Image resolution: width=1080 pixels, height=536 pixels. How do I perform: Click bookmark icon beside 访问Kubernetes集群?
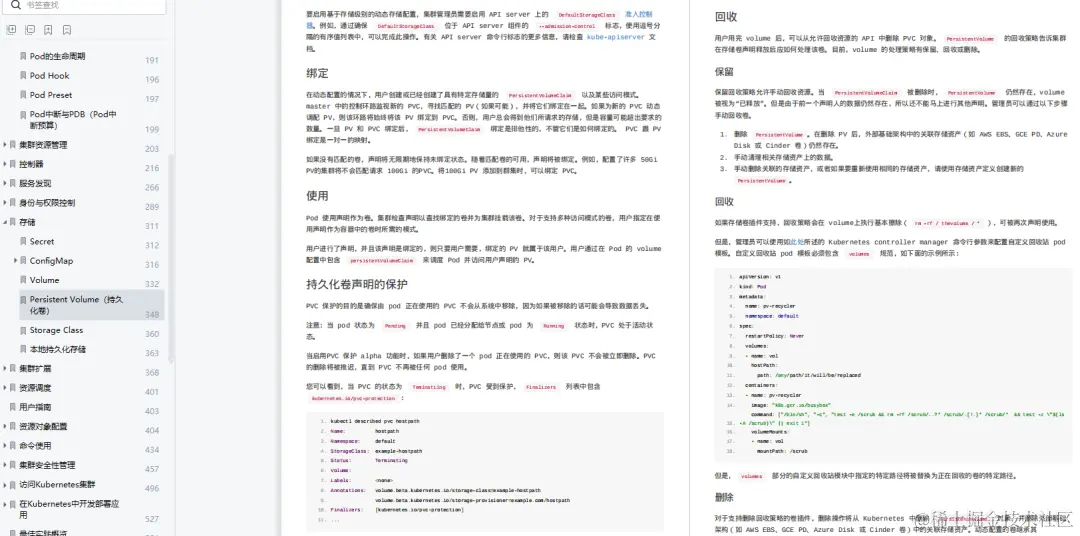point(13,484)
